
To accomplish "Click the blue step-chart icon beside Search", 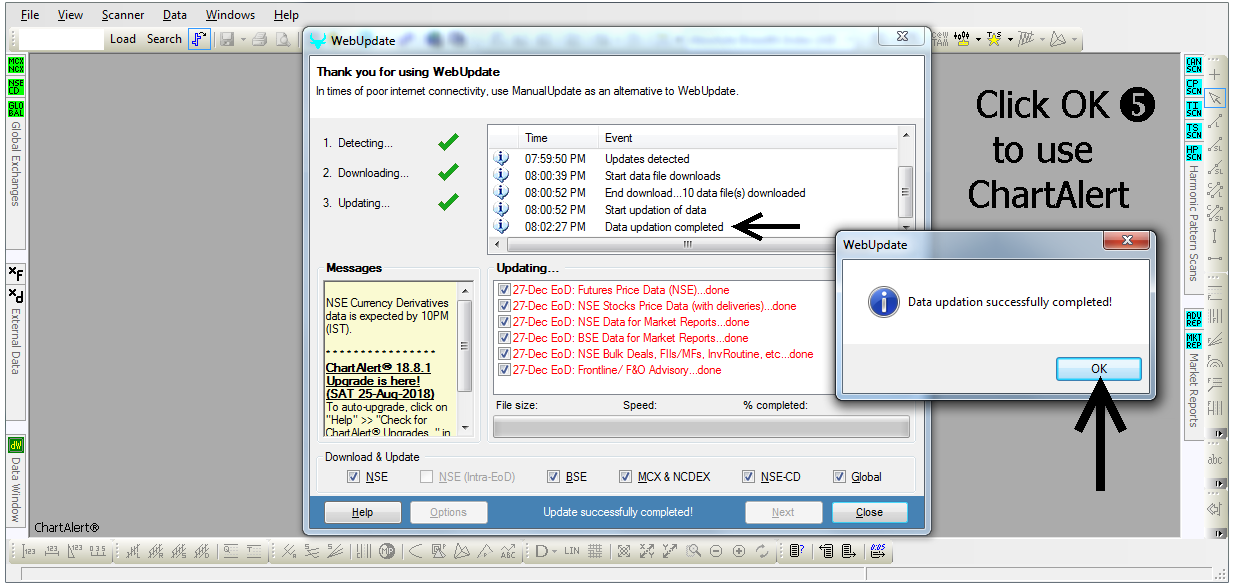I will pos(199,39).
